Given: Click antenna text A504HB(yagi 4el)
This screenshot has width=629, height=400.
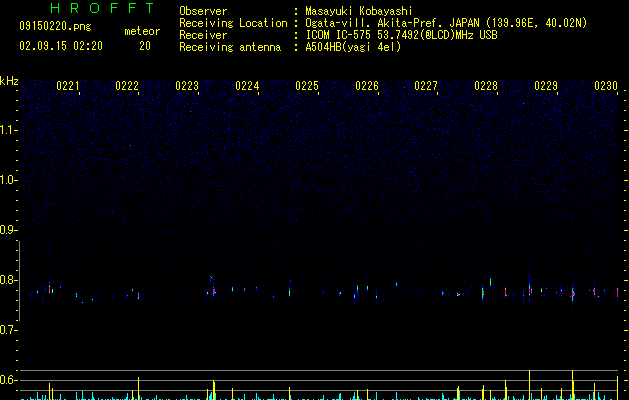Looking at the screenshot, I should [x=353, y=47].
